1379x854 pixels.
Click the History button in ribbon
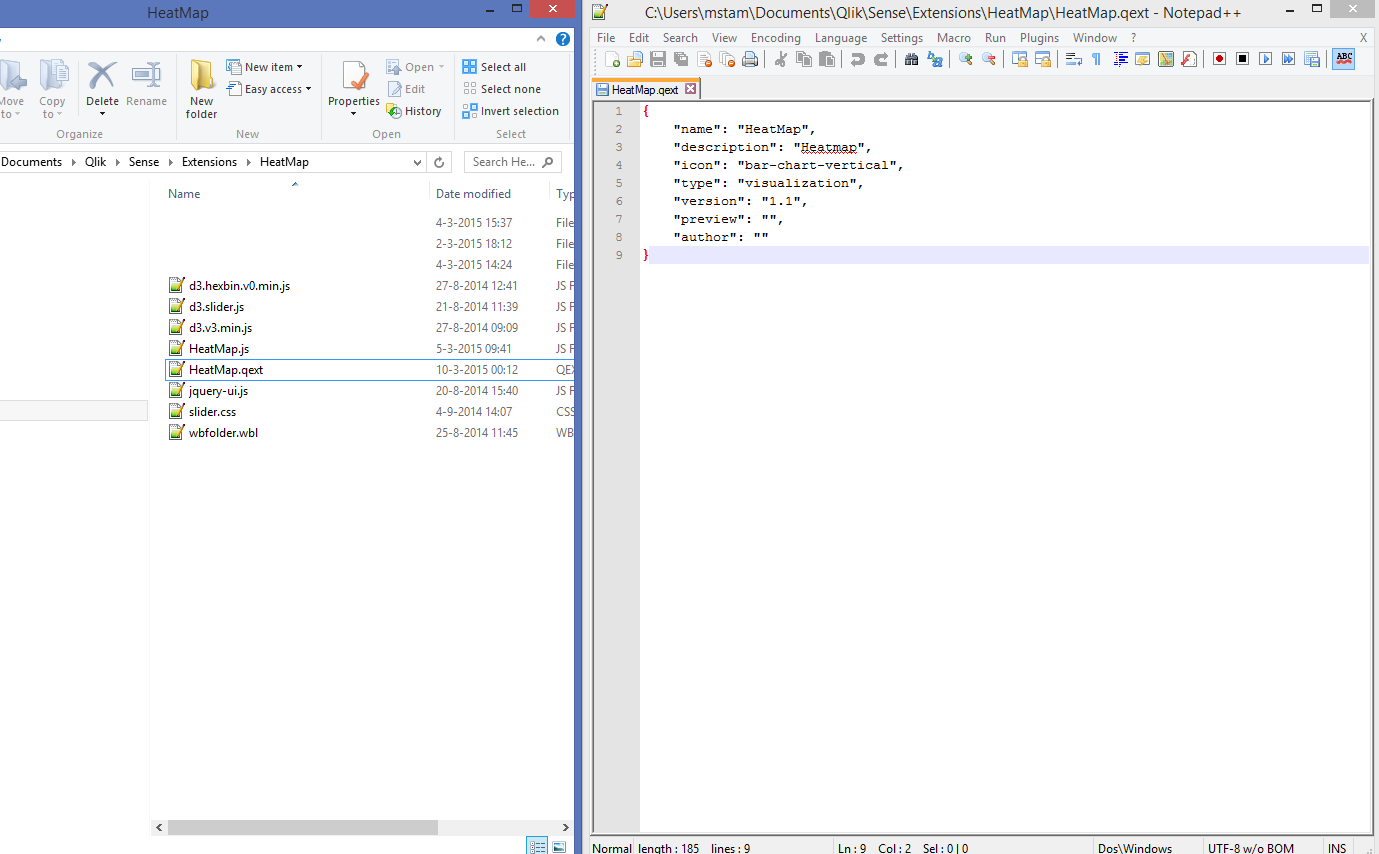point(414,111)
